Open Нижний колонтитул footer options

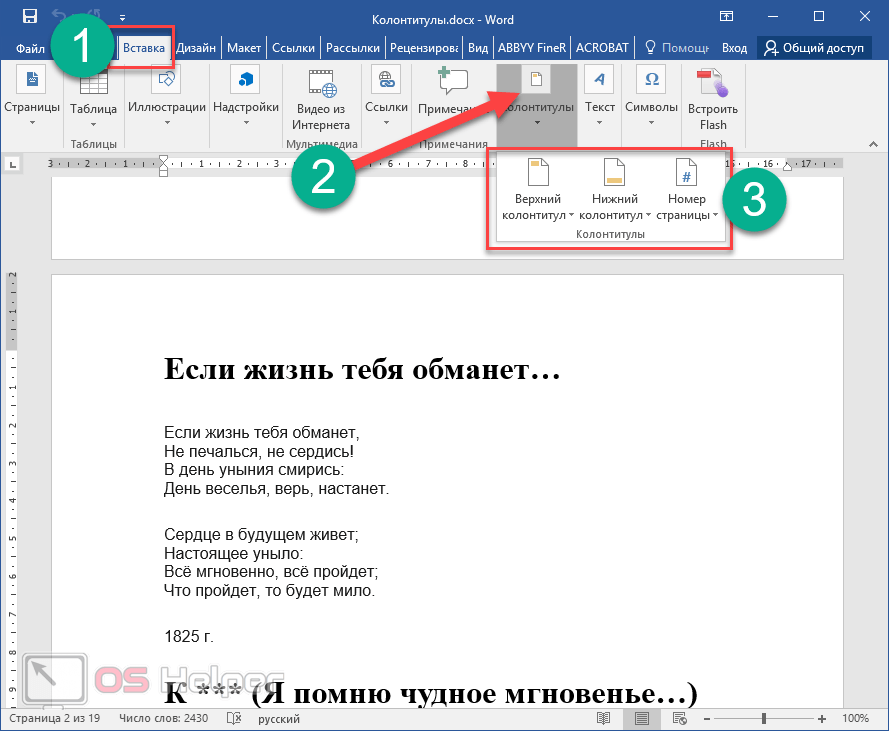(x=614, y=190)
